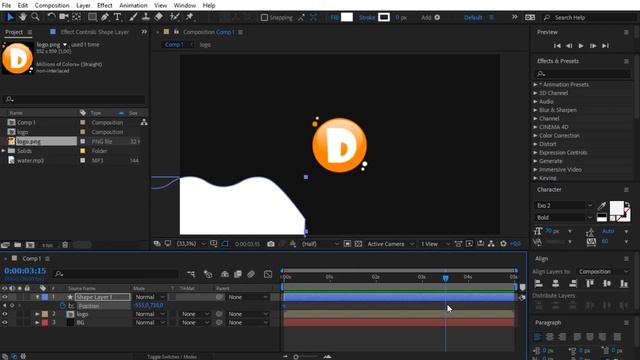Click the Draft 3D icon in timeline
This screenshot has height=360, width=640.
click(208, 274)
